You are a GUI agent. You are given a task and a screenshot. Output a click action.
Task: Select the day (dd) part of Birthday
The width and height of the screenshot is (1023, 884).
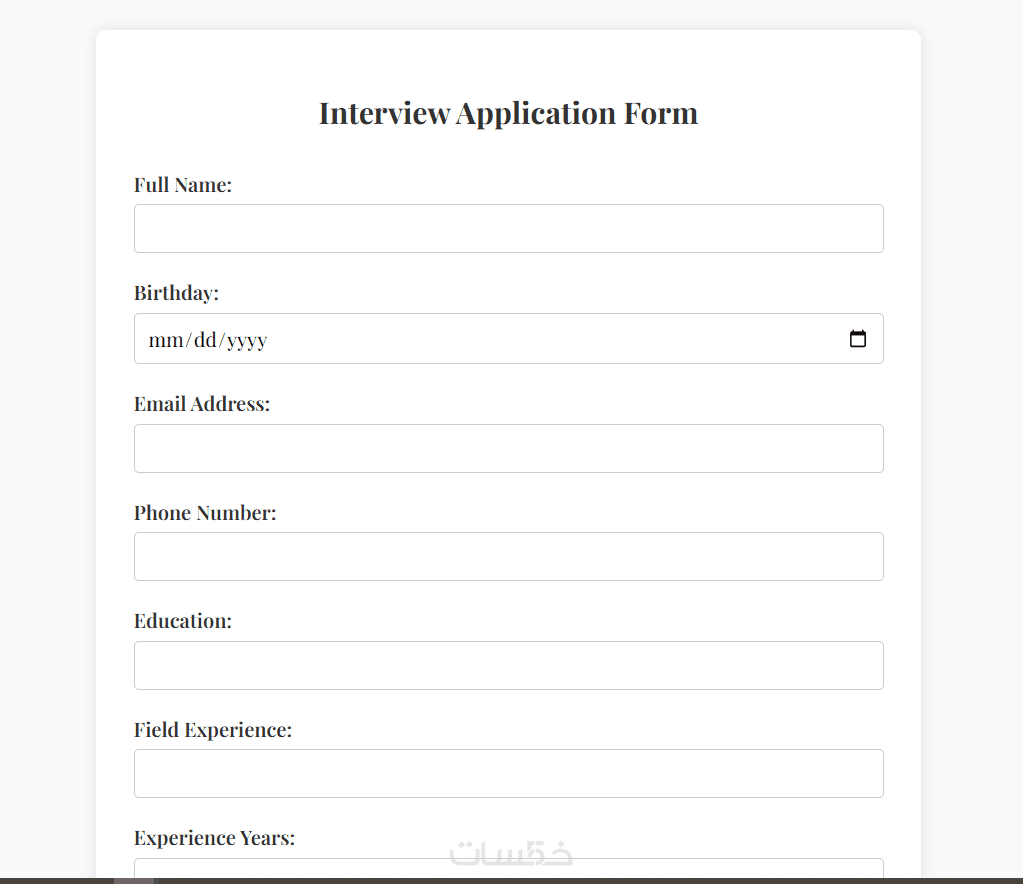(x=205, y=340)
